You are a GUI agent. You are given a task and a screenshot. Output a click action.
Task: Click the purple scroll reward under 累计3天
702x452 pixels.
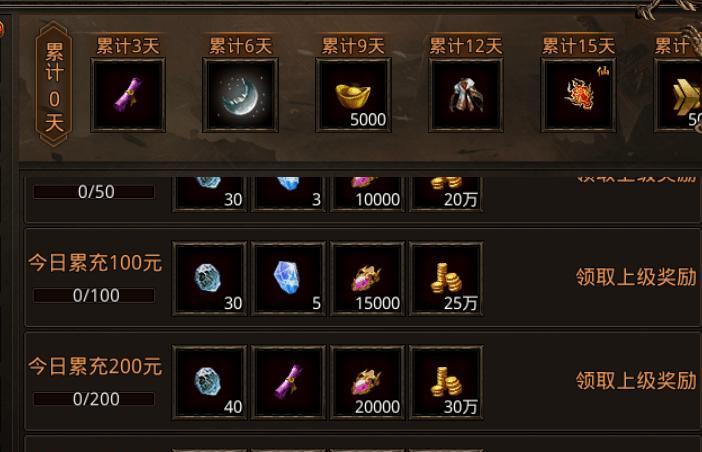tap(128, 95)
